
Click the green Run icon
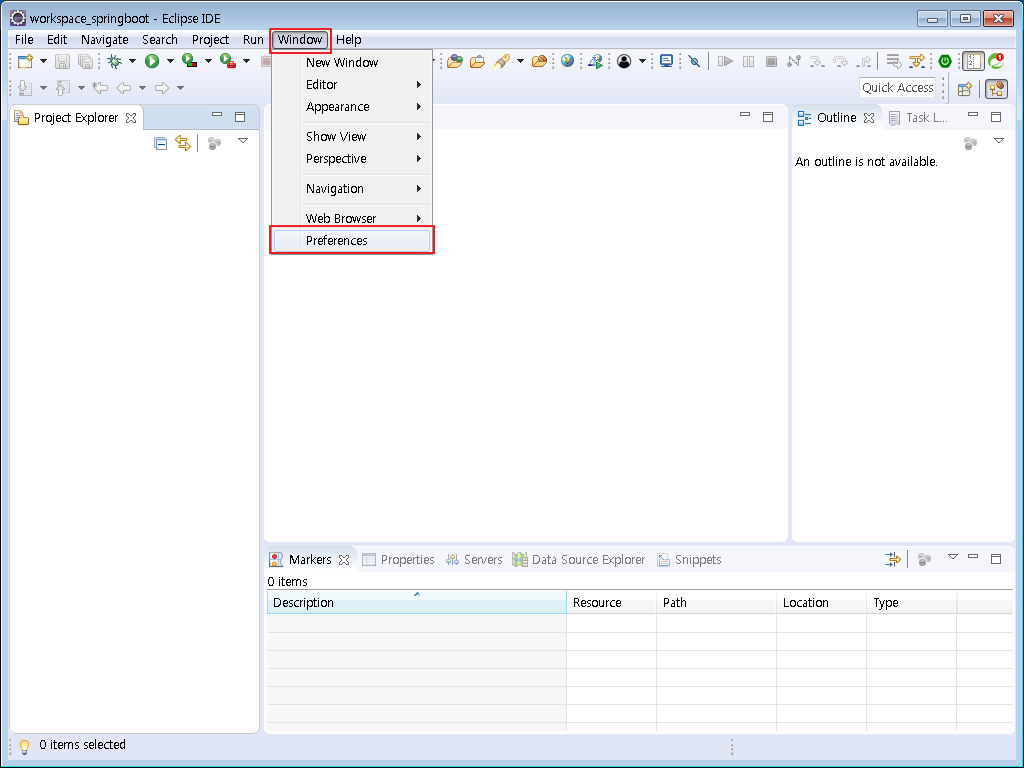(x=152, y=61)
